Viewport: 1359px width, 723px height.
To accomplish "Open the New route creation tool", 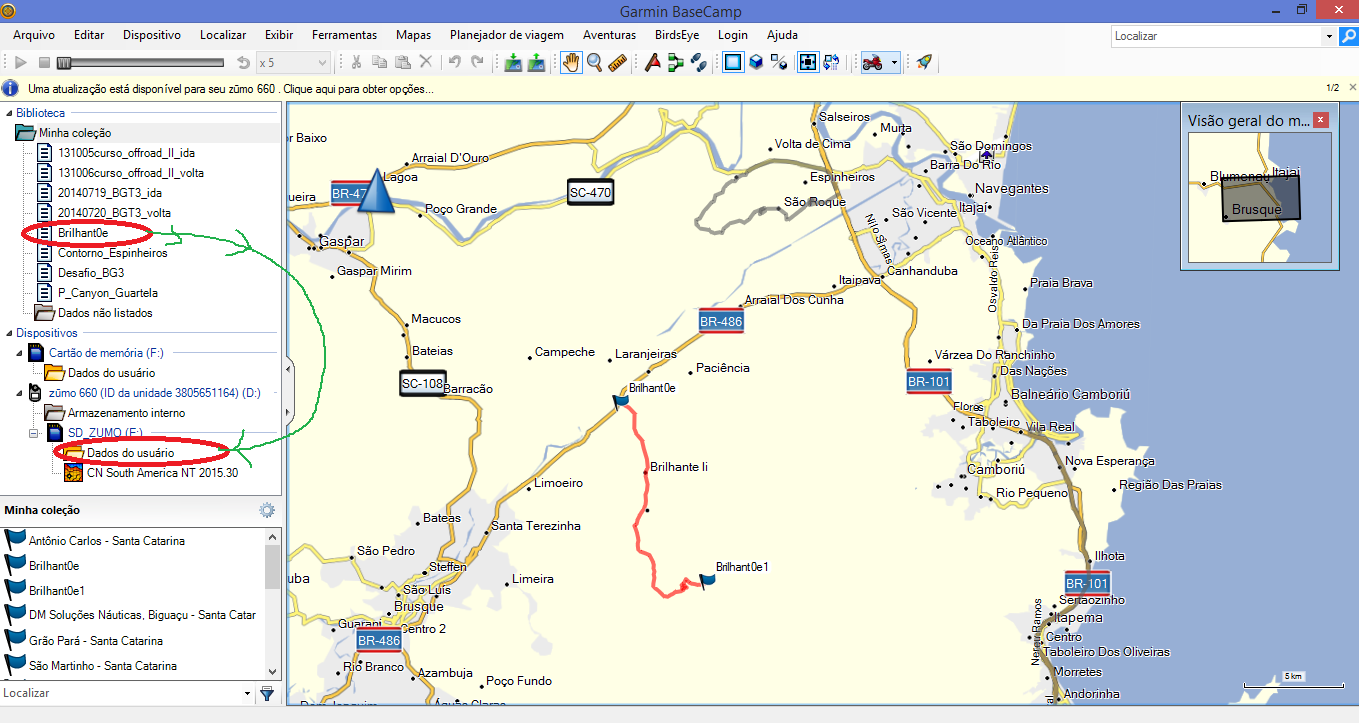I will 674,62.
